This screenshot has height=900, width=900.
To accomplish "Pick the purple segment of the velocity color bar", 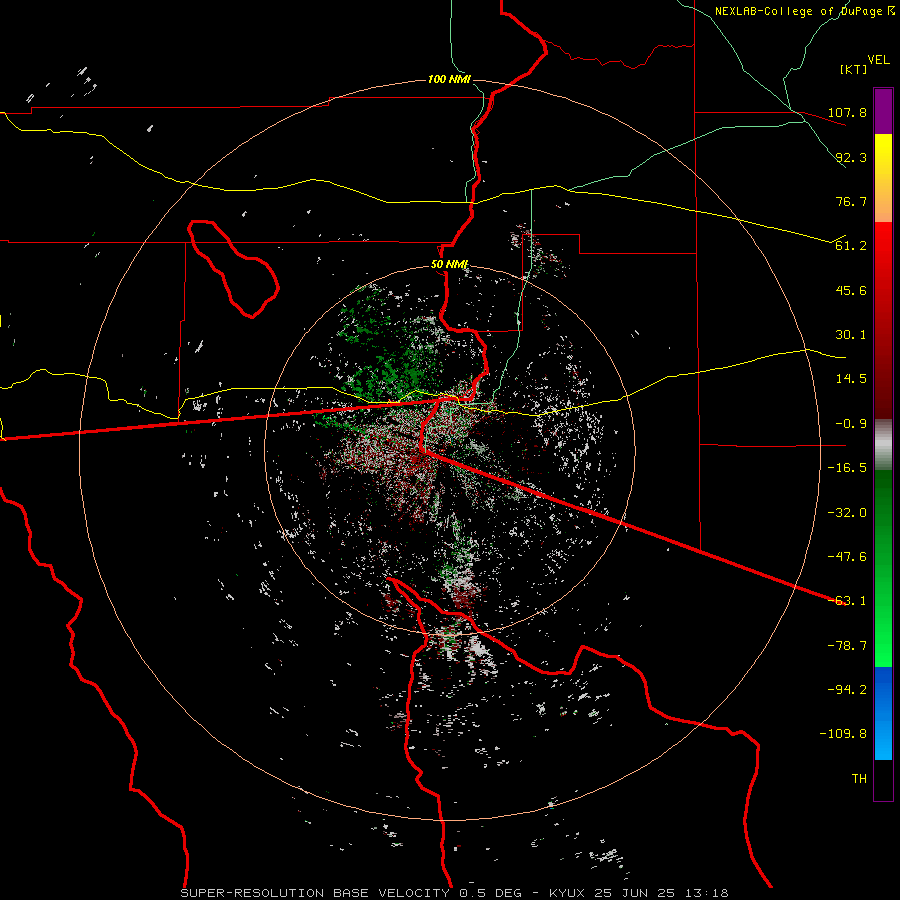I will [x=883, y=112].
